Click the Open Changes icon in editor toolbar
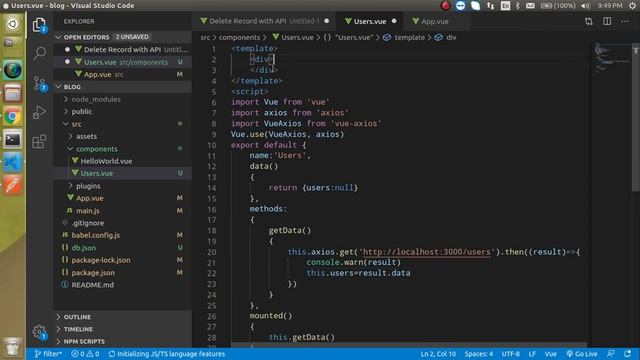The width and height of the screenshot is (640, 360). (x=589, y=21)
